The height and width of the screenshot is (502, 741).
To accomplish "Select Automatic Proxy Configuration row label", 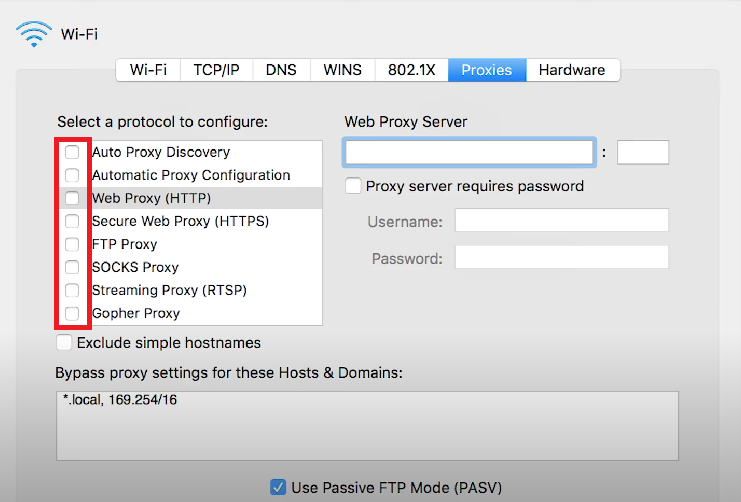I will 191,175.
